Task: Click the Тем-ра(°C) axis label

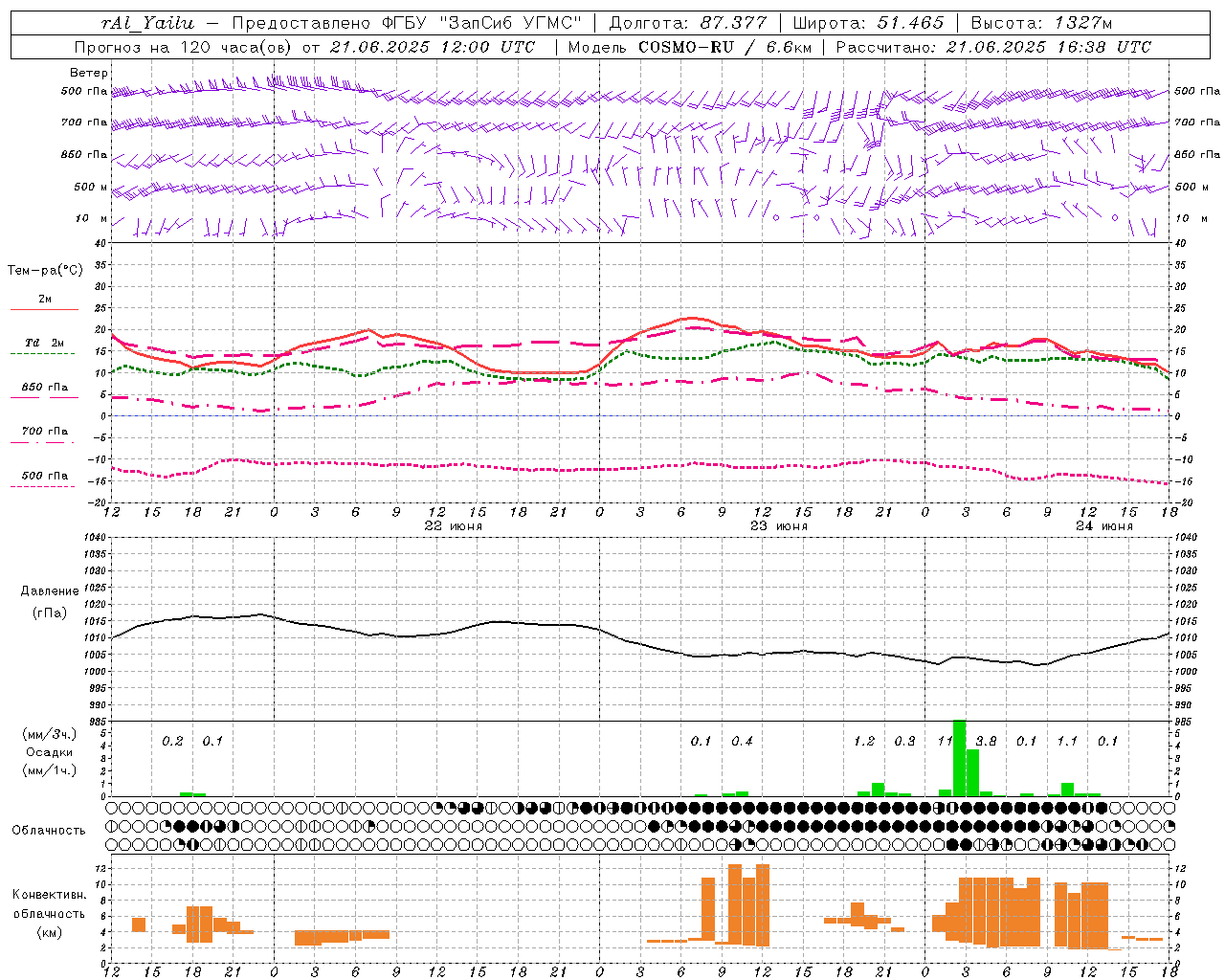Action: pyautogui.click(x=46, y=271)
